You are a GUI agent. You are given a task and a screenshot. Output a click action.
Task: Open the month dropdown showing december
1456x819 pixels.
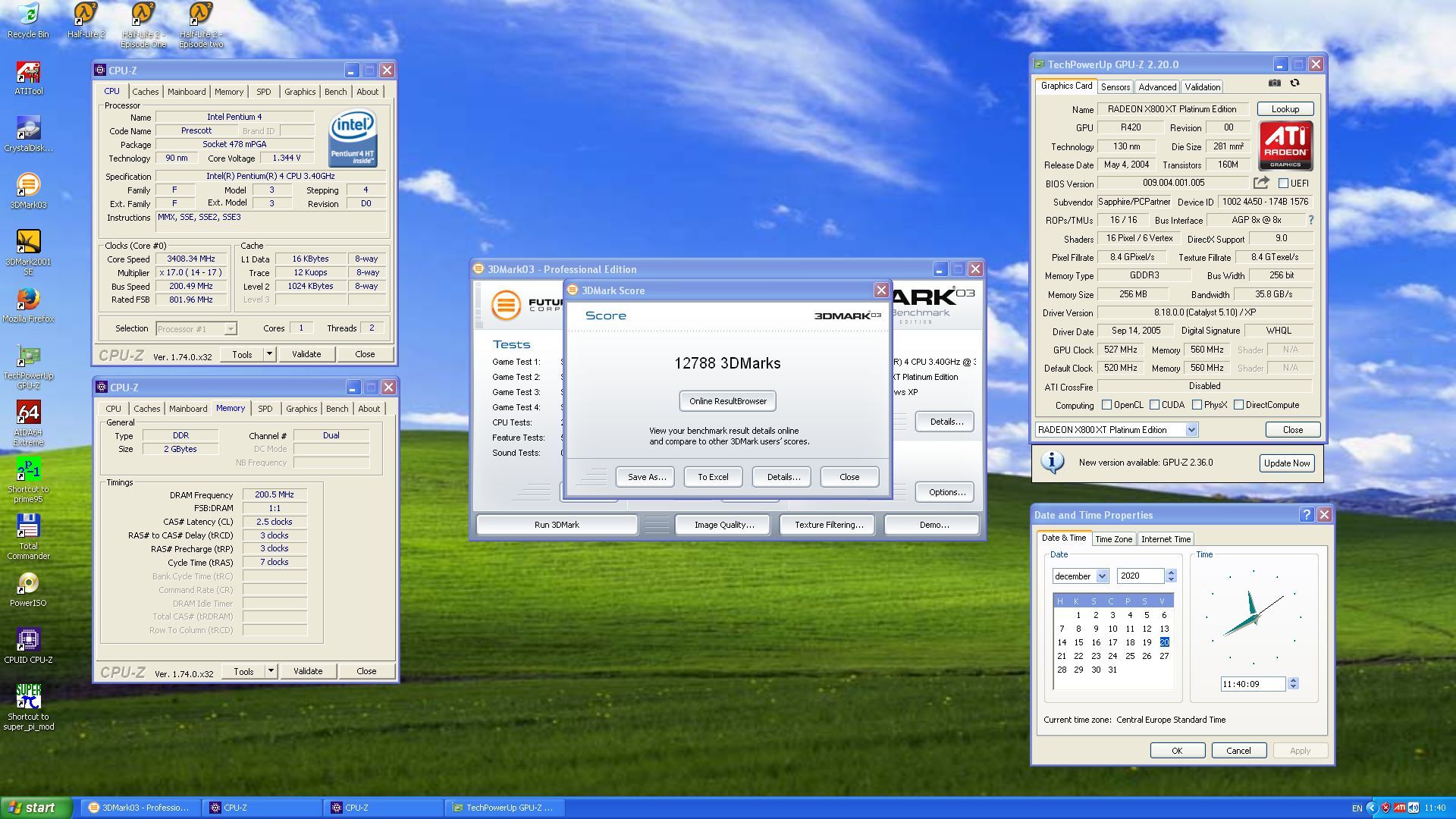(x=1081, y=576)
